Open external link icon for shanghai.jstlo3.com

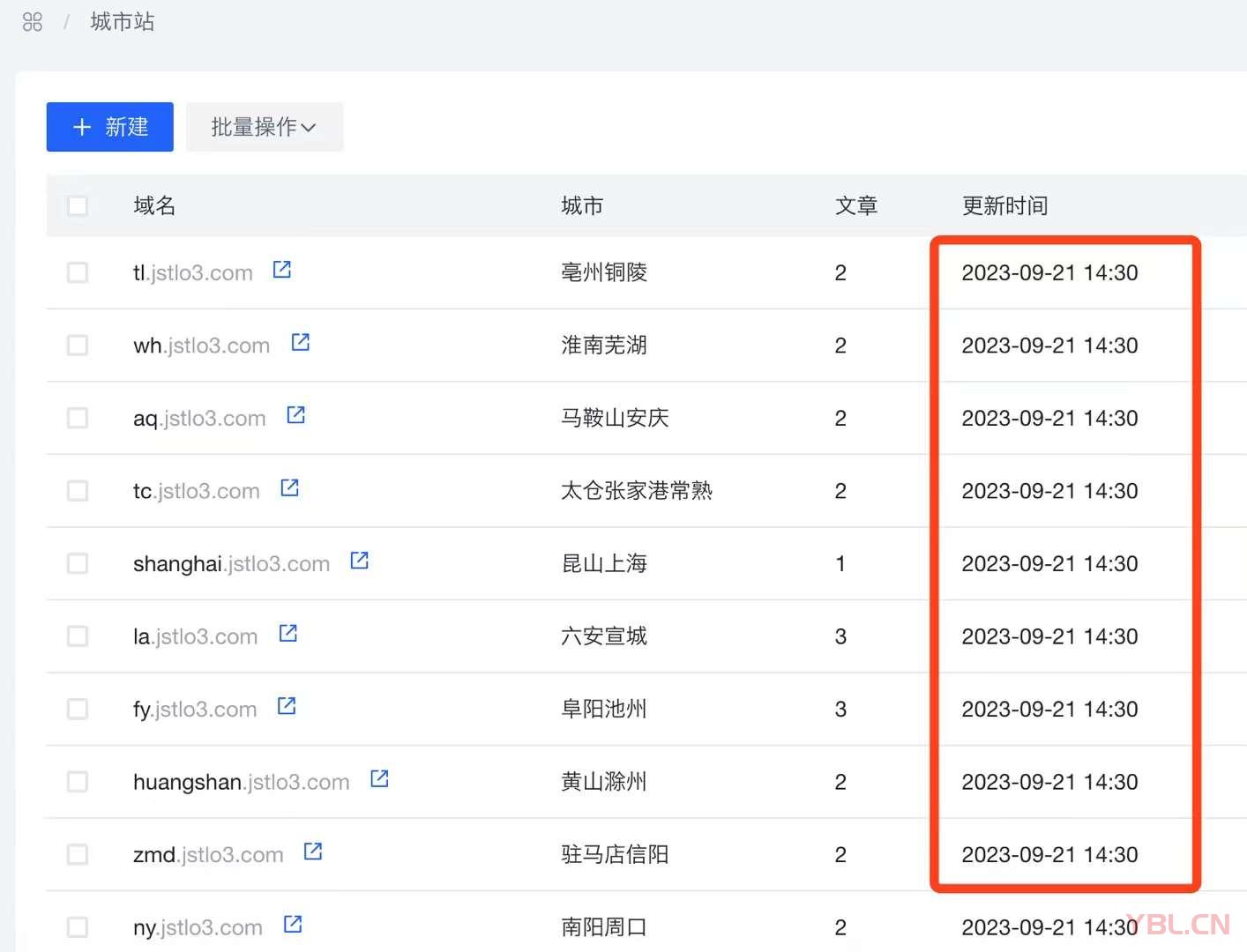360,561
